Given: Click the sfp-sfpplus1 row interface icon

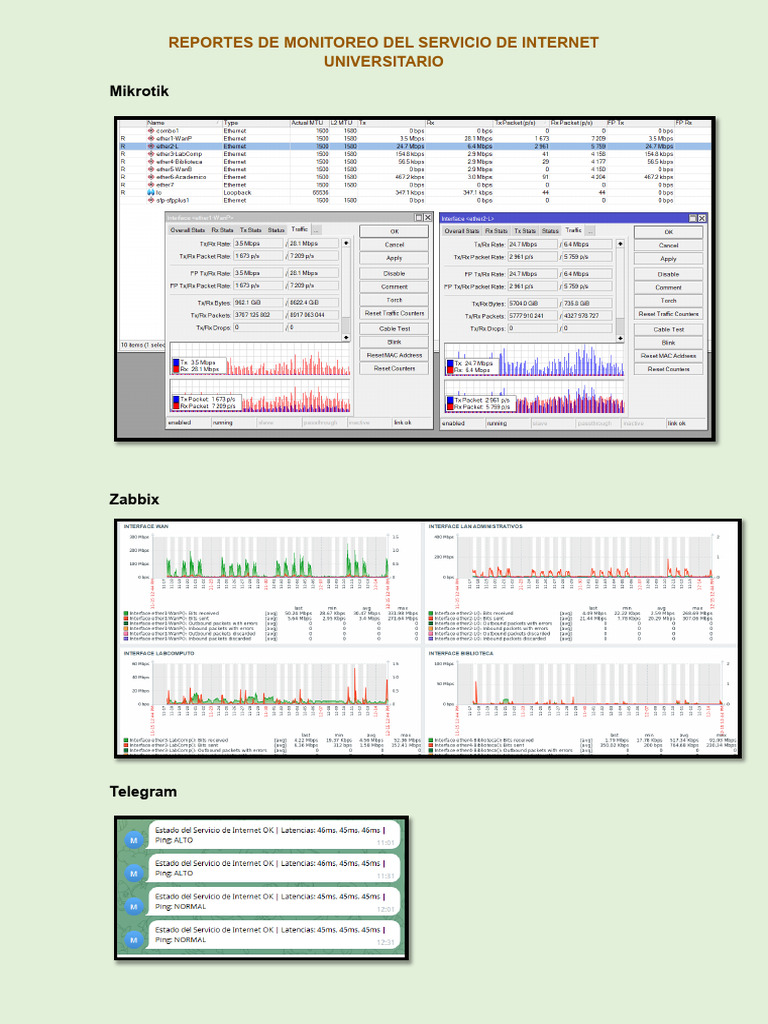Looking at the screenshot, I should tap(151, 200).
